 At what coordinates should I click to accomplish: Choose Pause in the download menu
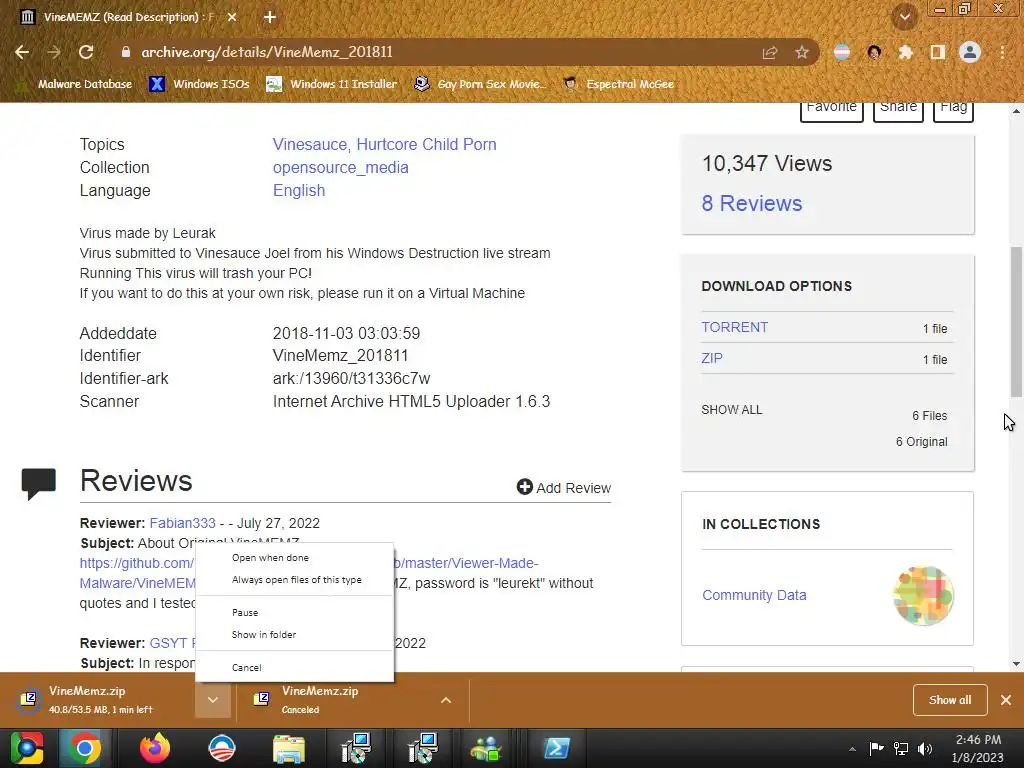[295, 613]
